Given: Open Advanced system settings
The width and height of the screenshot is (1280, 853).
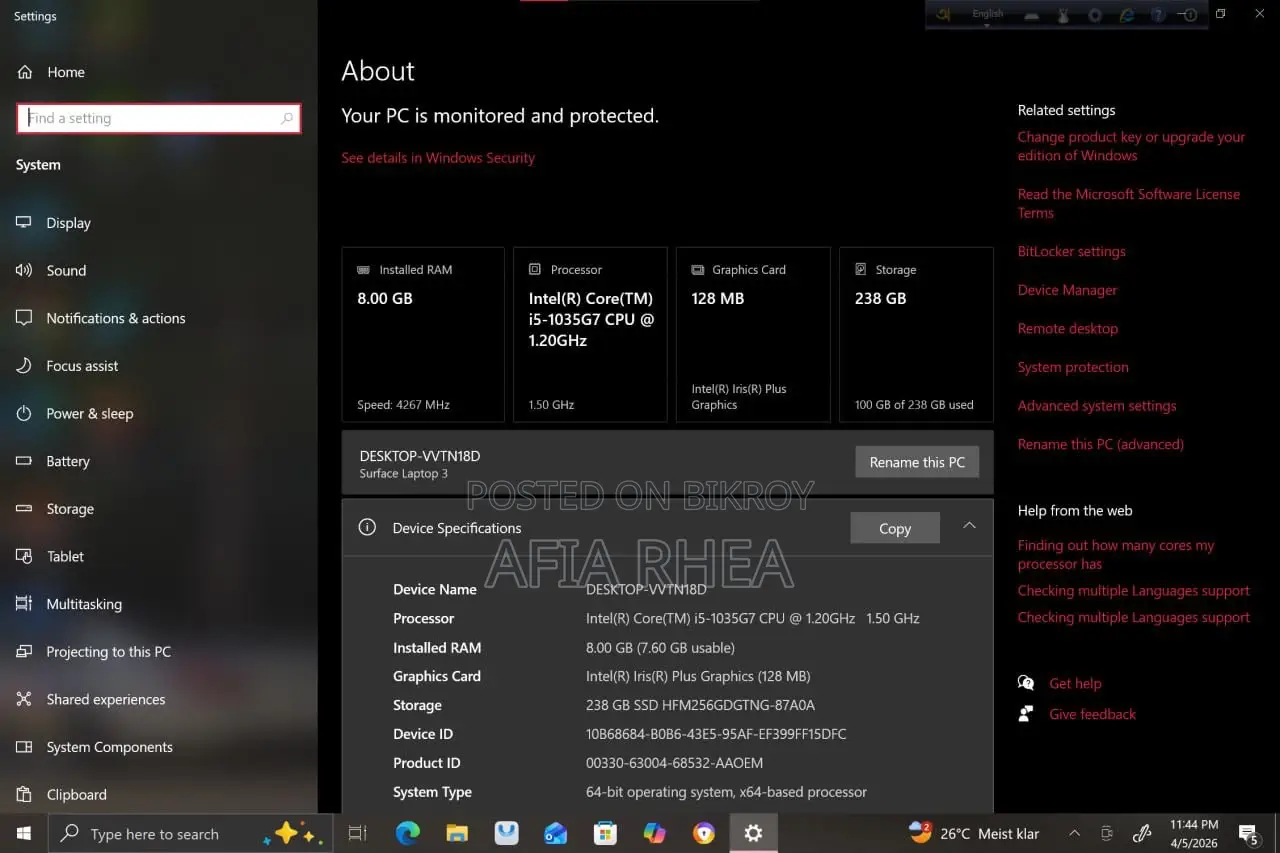Looking at the screenshot, I should coord(1097,406).
